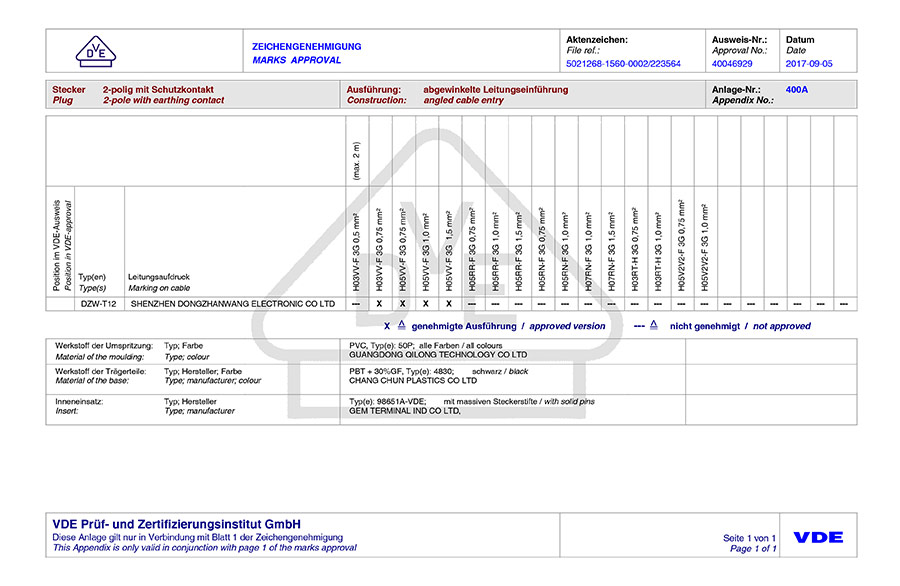The height and width of the screenshot is (586, 900).
Task: Click the X symbol beside "genehmigte Ausführung"
Action: point(388,326)
